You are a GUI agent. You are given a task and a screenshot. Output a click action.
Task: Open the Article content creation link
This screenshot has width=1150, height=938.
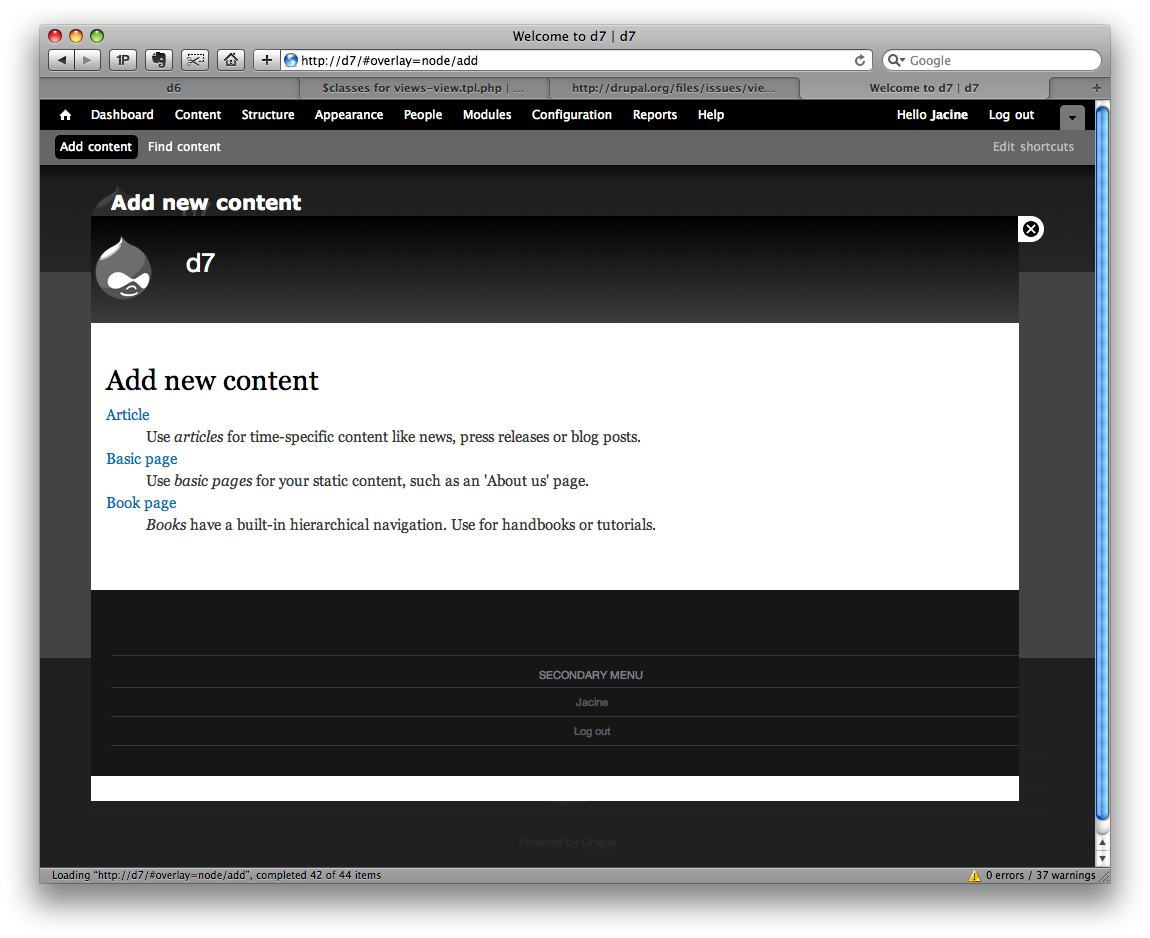(127, 415)
